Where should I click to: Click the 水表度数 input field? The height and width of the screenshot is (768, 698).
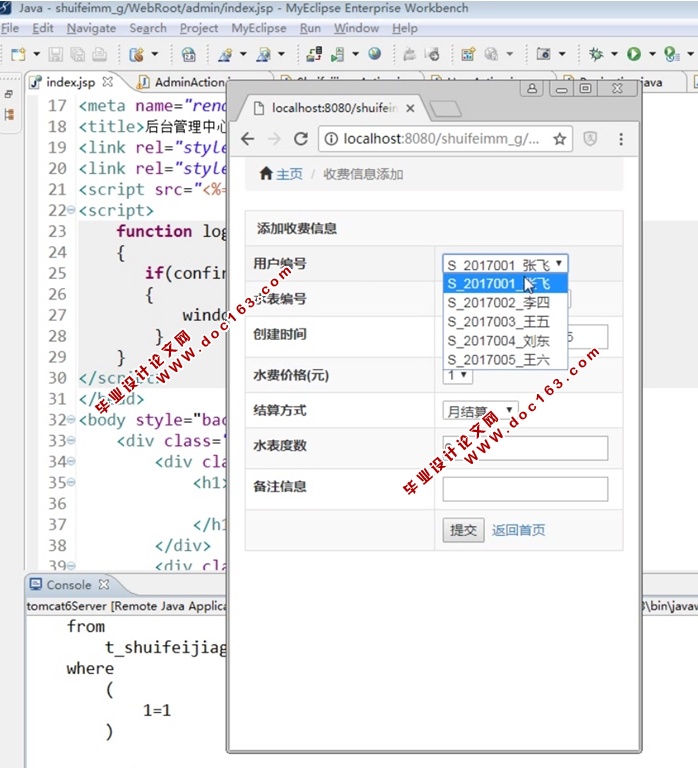point(525,448)
